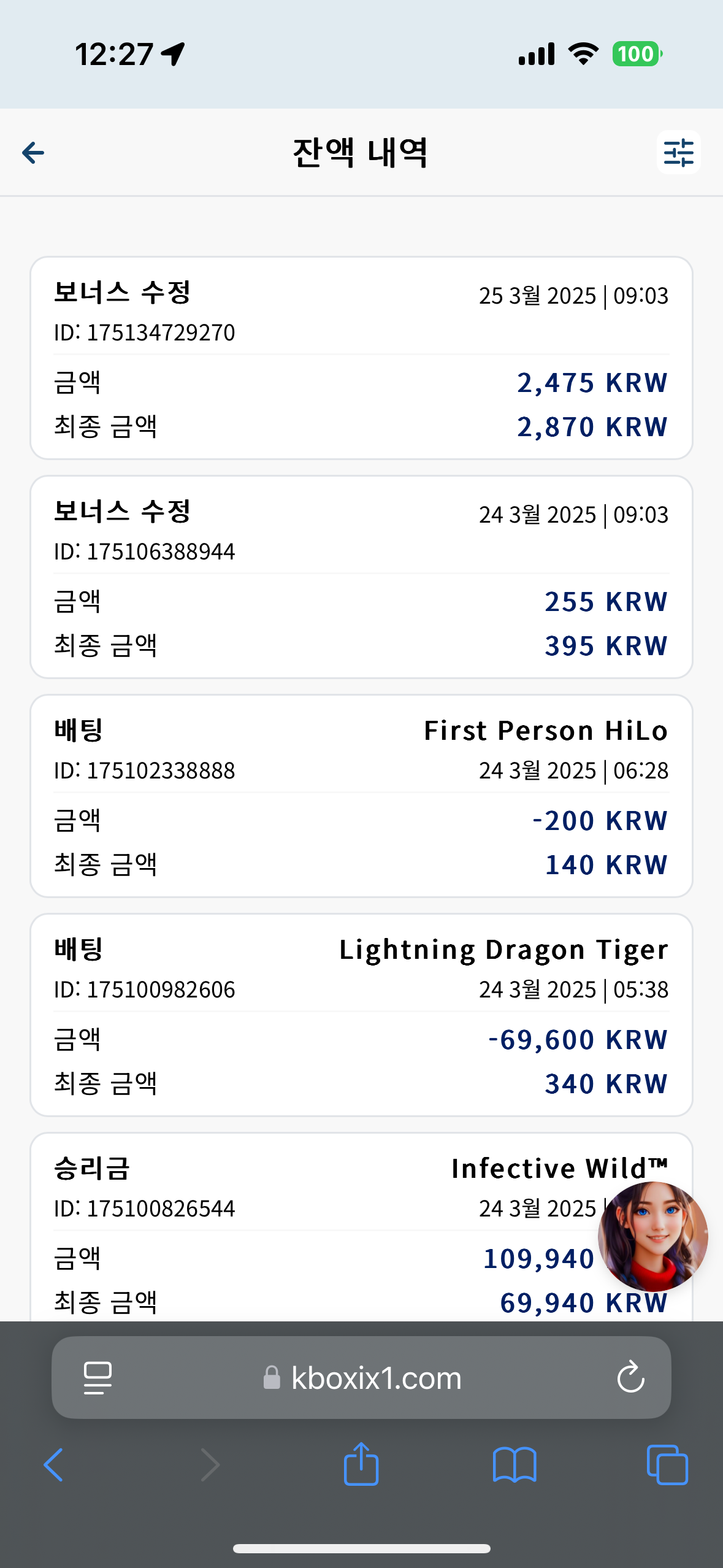
Task: Go back with Safari back chevron
Action: (53, 1465)
